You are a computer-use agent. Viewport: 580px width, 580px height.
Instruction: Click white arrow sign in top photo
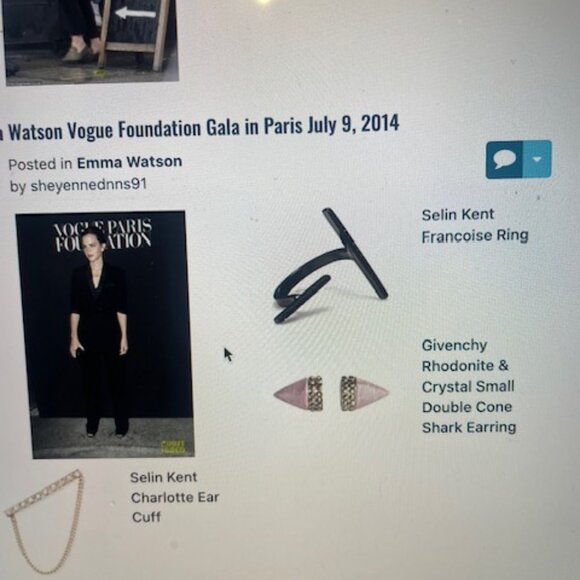coord(135,13)
